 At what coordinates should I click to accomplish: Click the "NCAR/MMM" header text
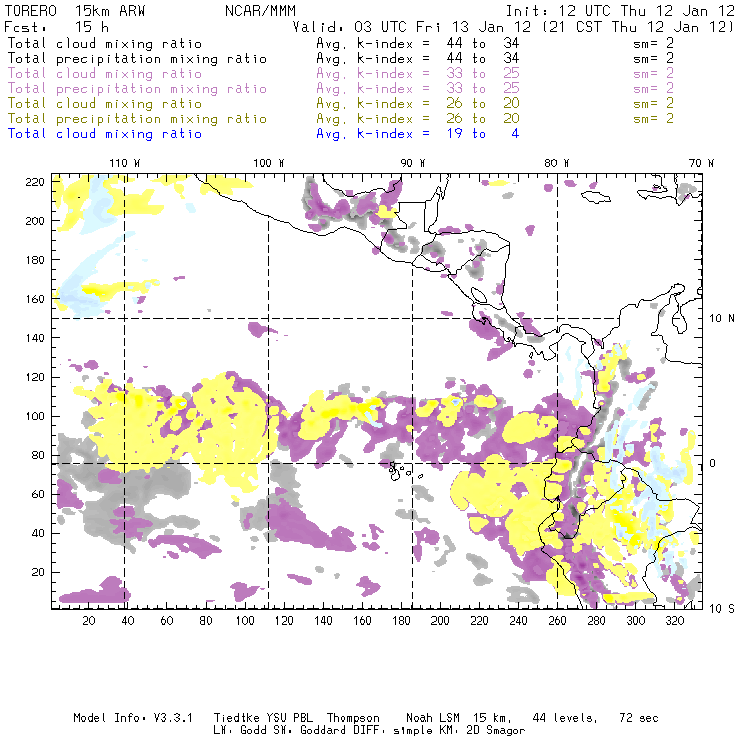pyautogui.click(x=260, y=11)
